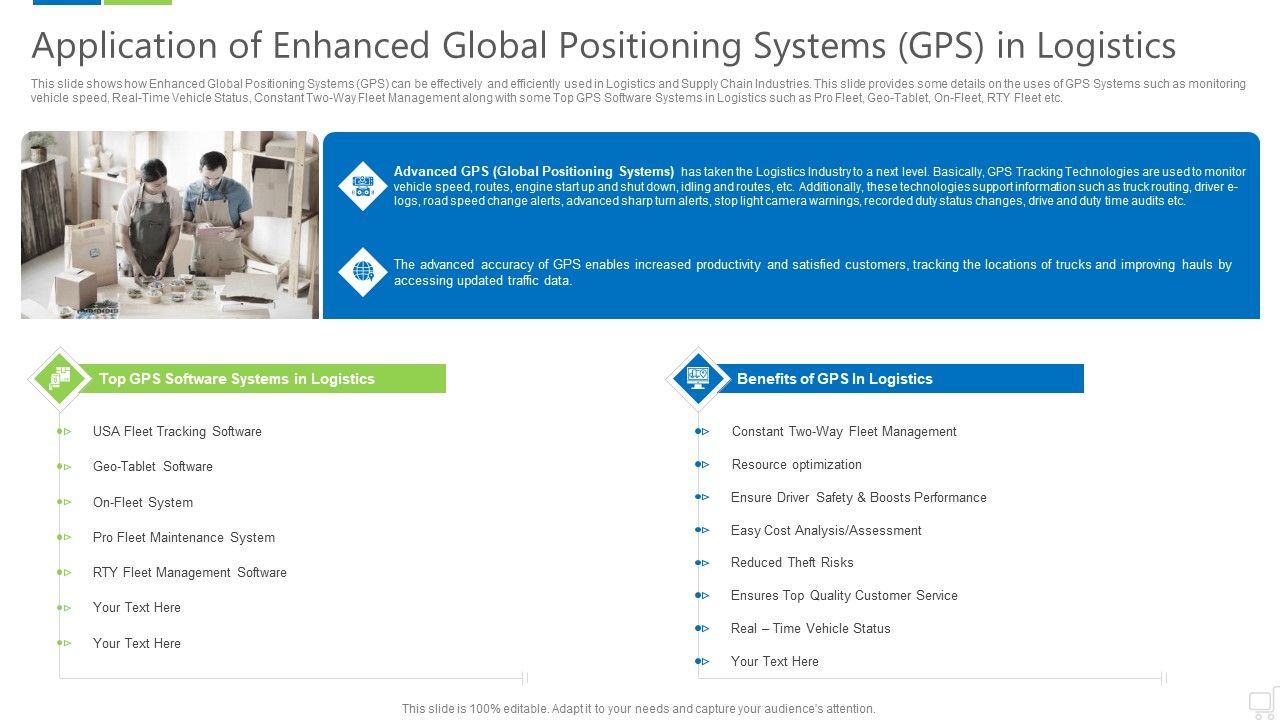The image size is (1280, 720).
Task: Click the Pro Fleet Maintenance System entry
Action: [184, 537]
